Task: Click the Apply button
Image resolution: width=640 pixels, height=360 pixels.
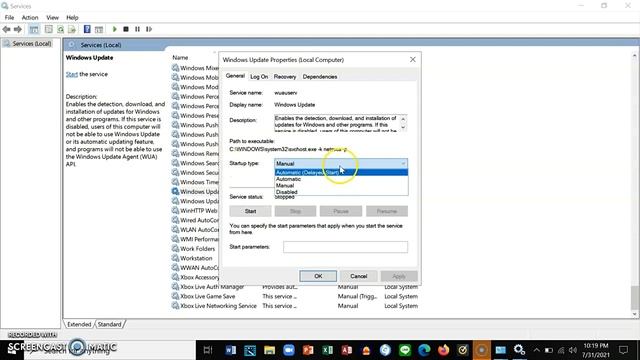Action: click(x=399, y=276)
